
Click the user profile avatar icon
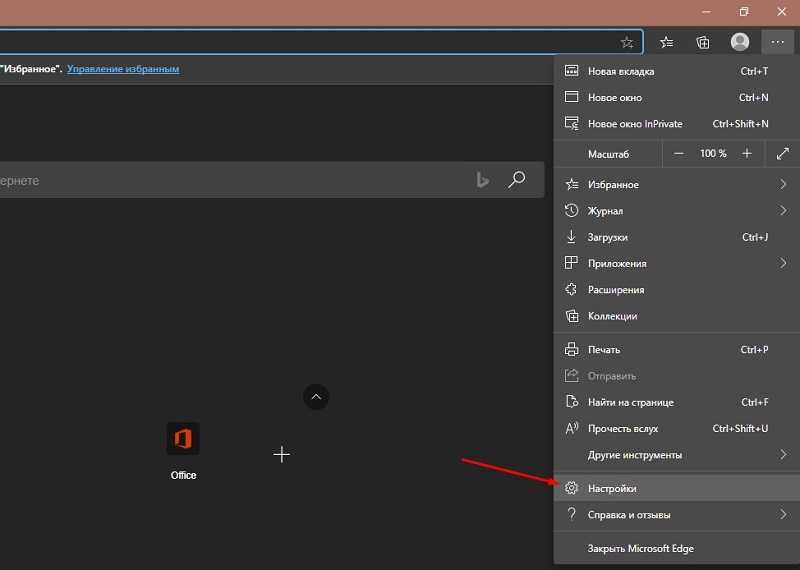[740, 42]
